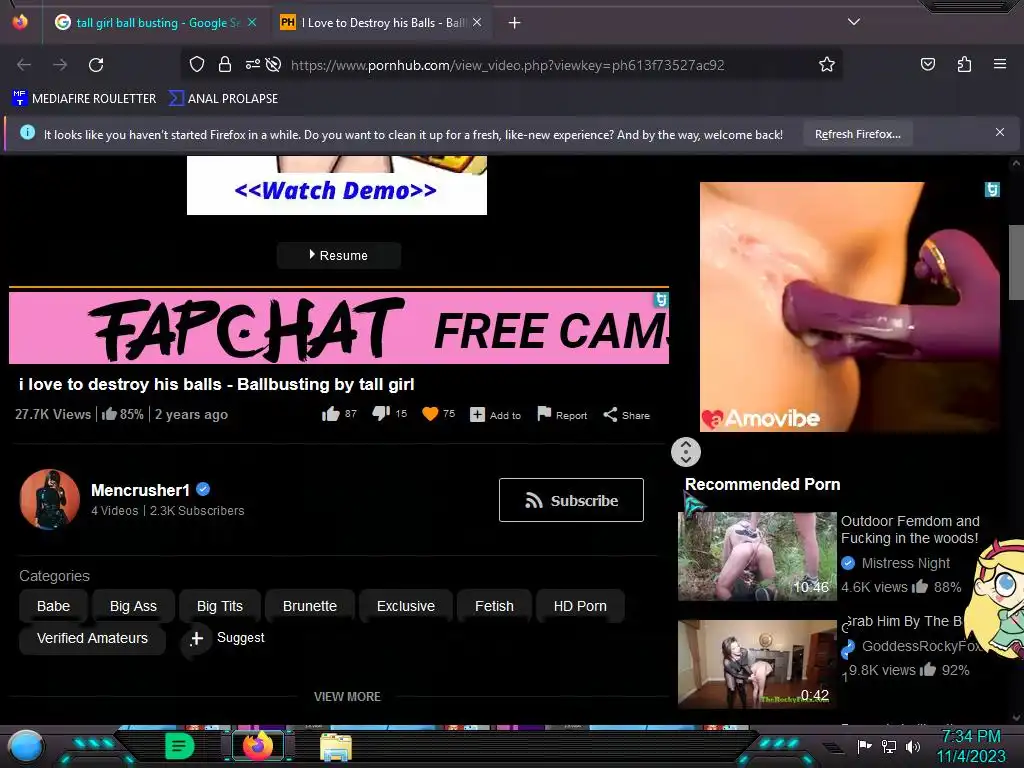This screenshot has width=1024, height=768.
Task: Click the Resume button
Action: pos(338,255)
